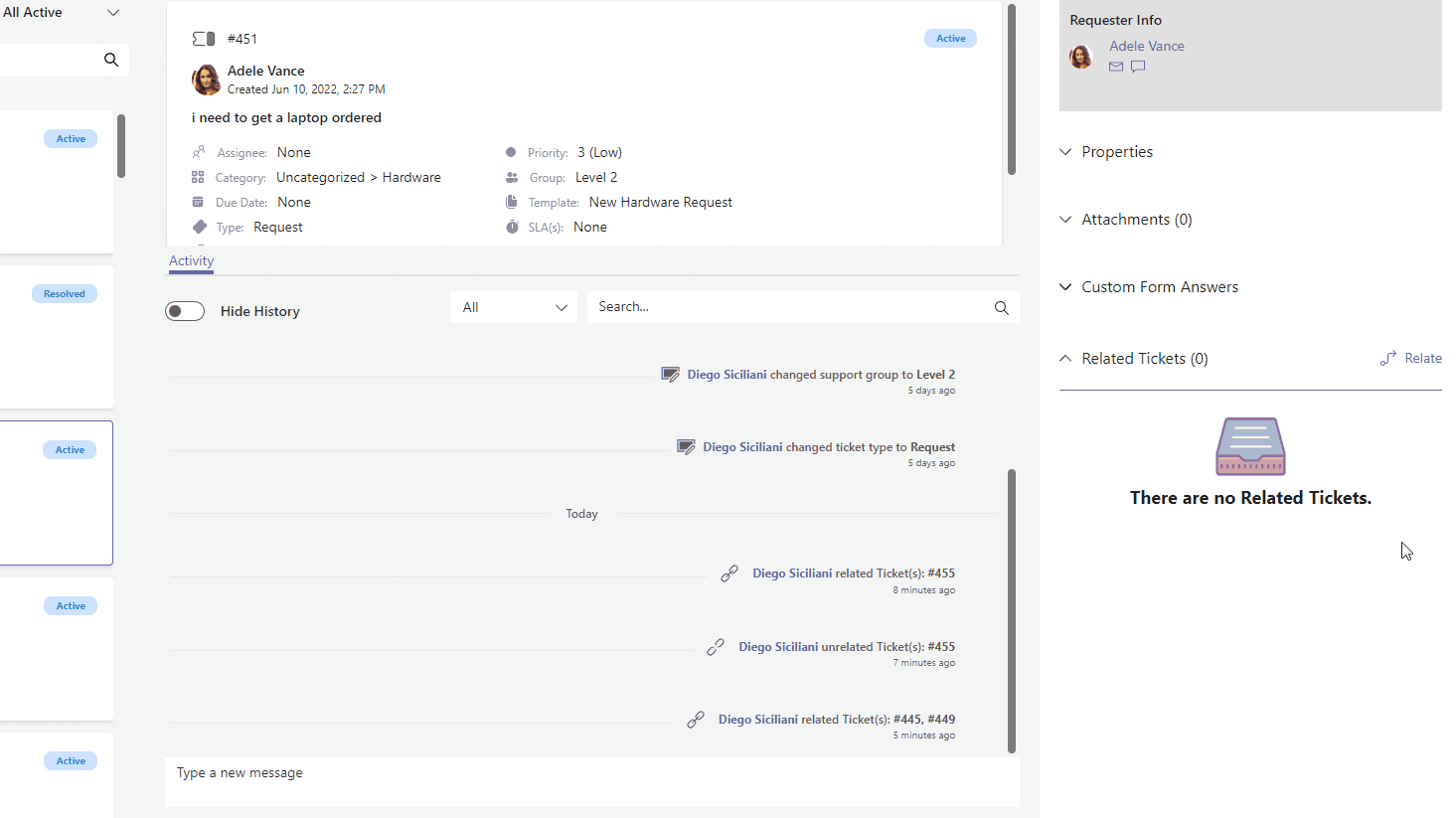Image resolution: width=1456 pixels, height=818 pixels.
Task: Collapse the Related Tickets (0) section
Action: (1144, 359)
